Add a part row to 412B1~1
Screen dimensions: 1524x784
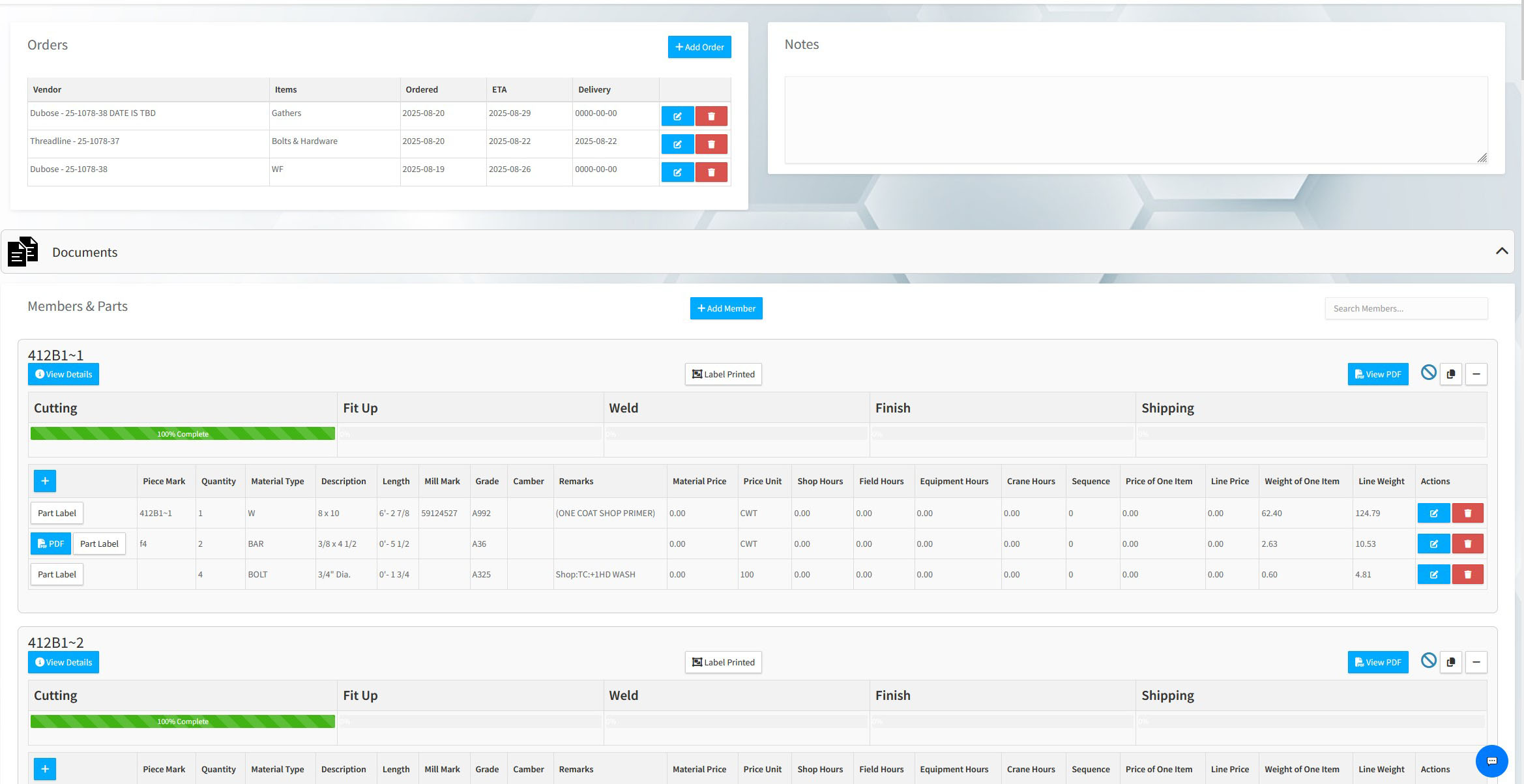click(45, 481)
